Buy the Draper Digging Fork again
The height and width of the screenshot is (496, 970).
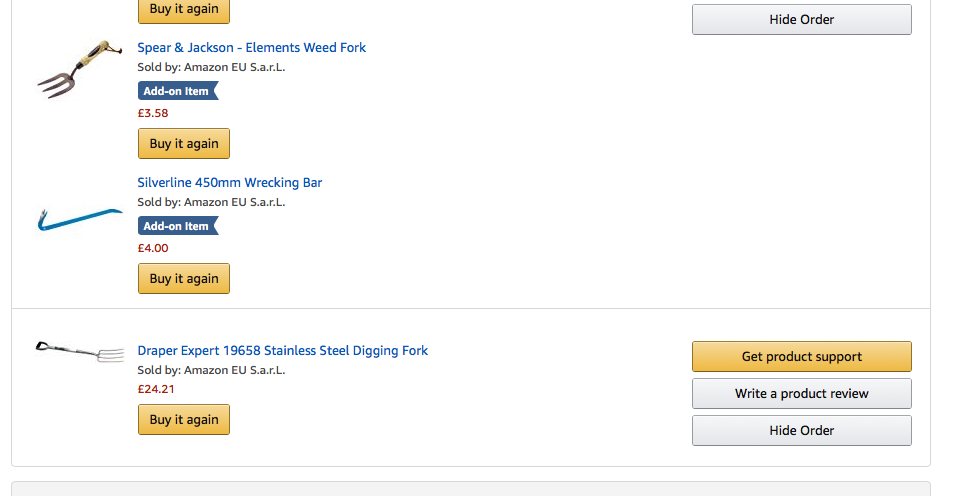[x=184, y=420]
